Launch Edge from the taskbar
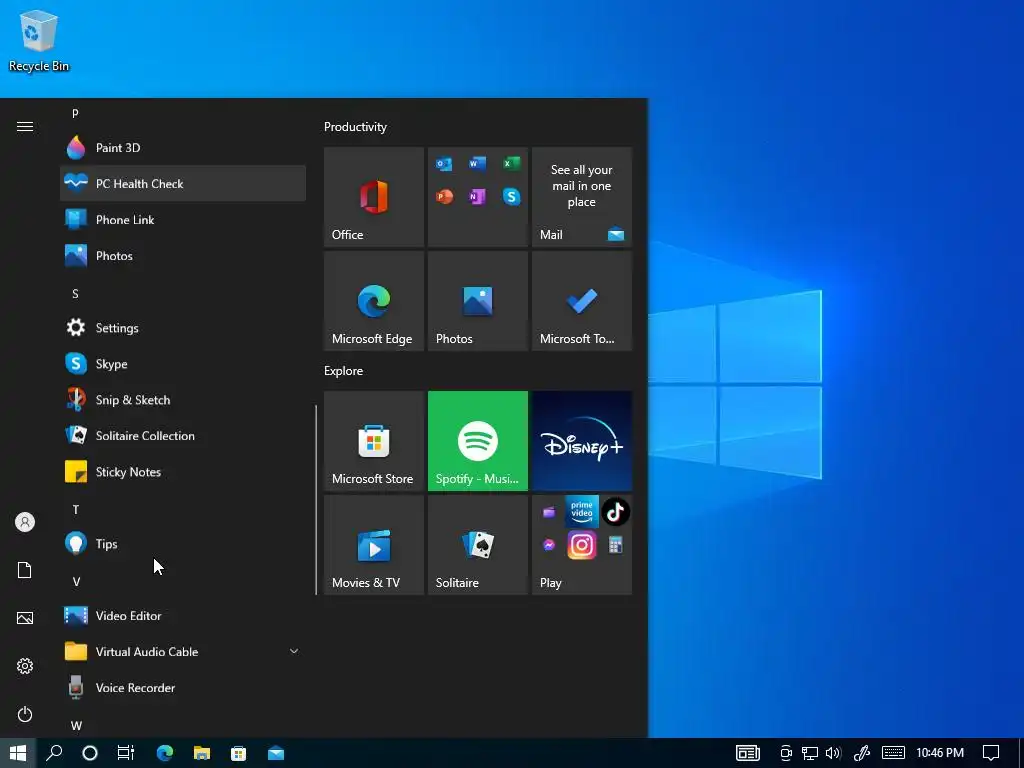 (165, 753)
